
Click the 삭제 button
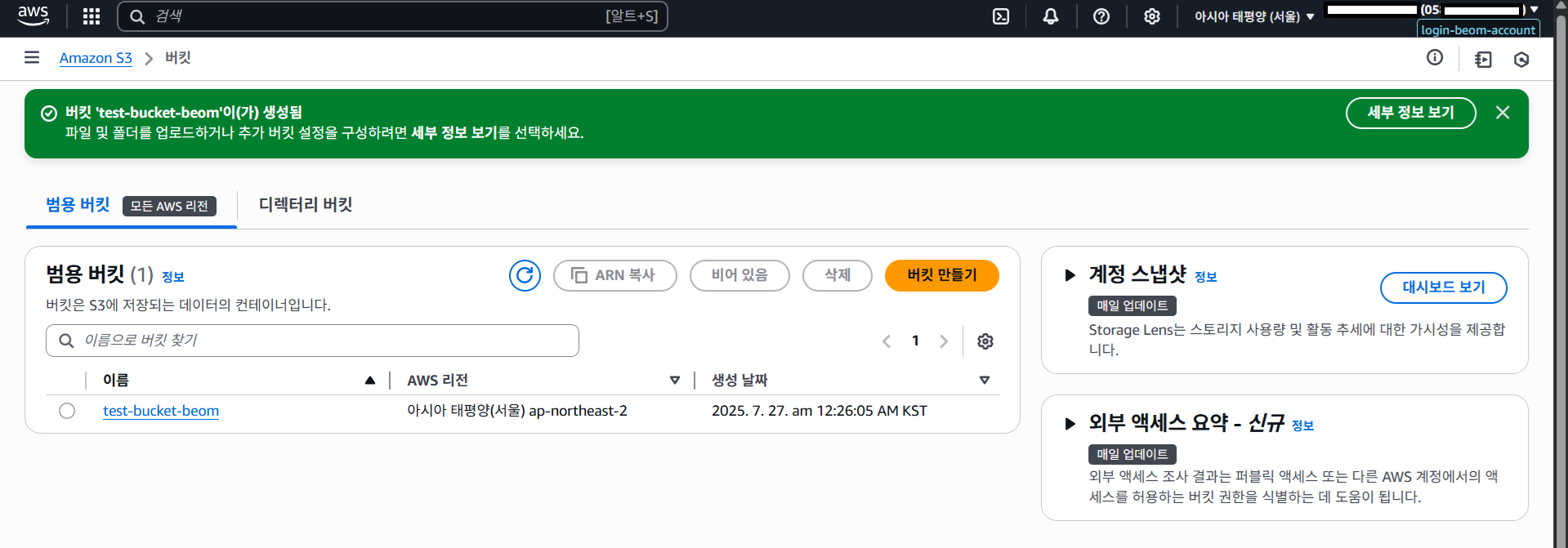pos(838,275)
